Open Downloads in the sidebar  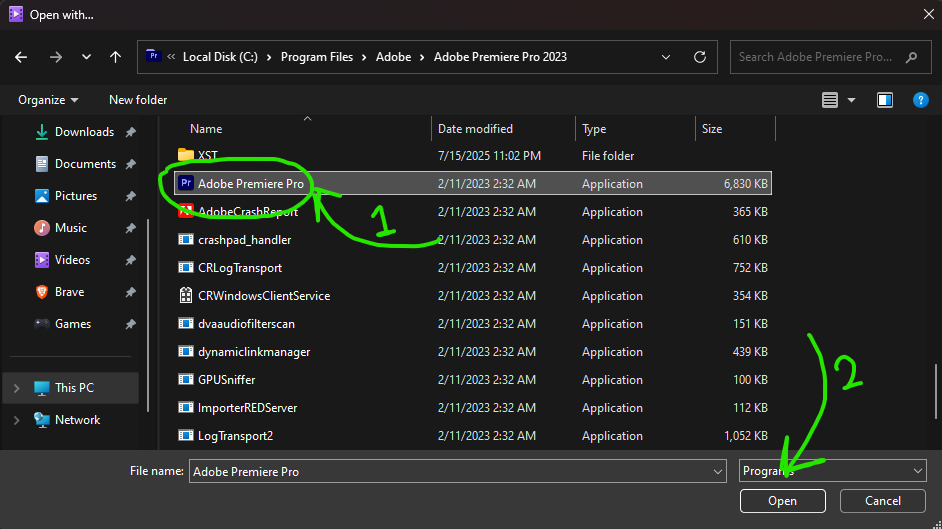pos(84,132)
